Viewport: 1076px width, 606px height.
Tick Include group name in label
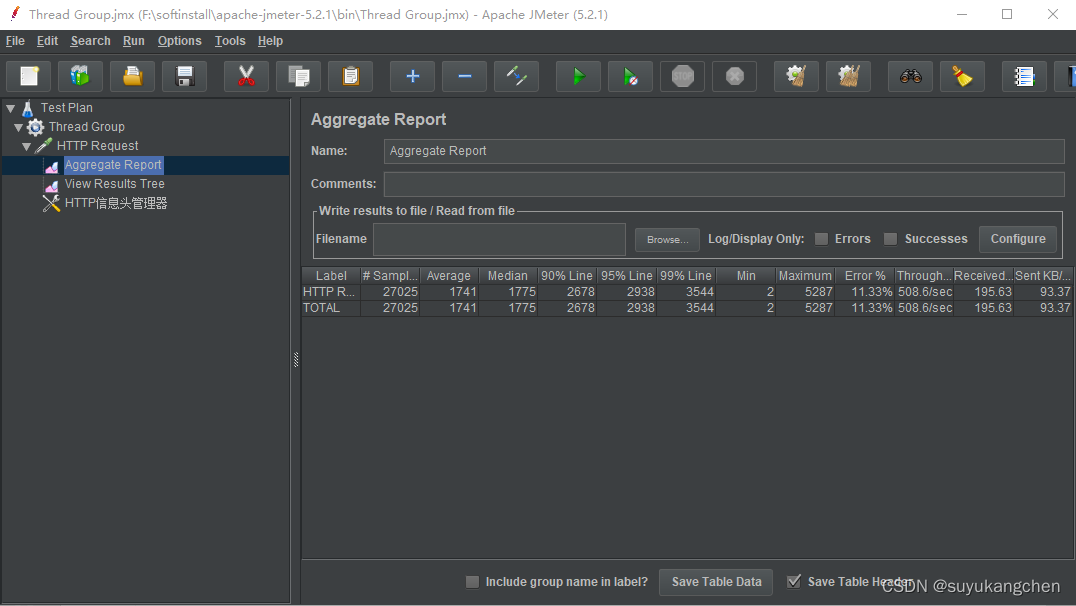(x=472, y=582)
